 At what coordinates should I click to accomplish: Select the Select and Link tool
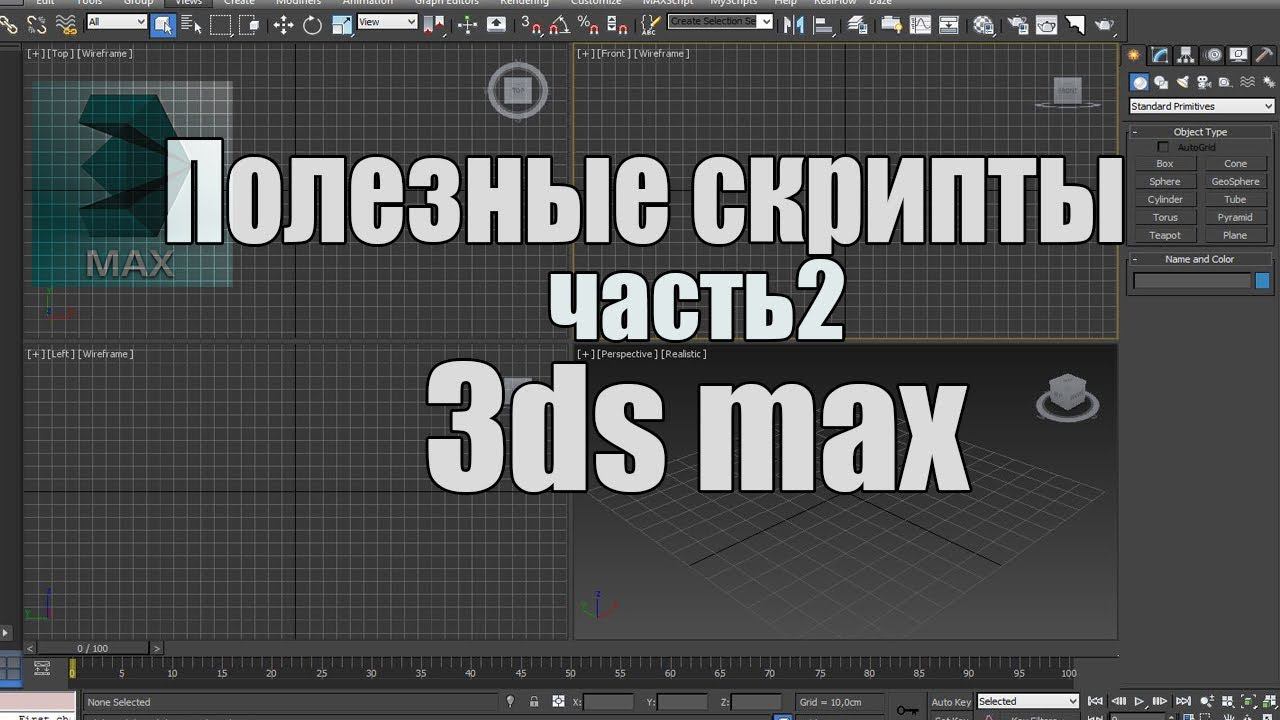tap(9, 23)
